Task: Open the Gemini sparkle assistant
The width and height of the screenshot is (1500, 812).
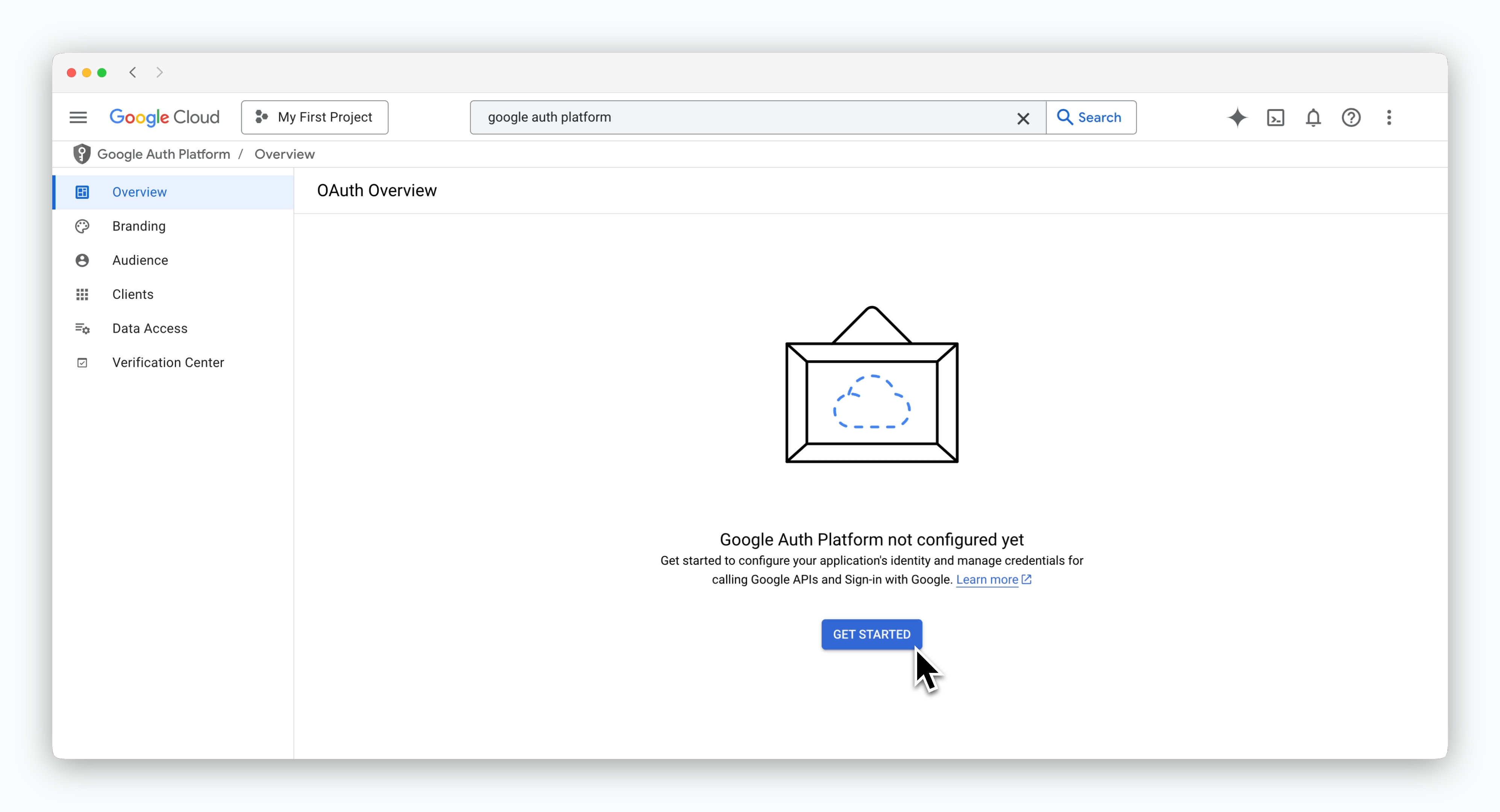Action: 1238,118
